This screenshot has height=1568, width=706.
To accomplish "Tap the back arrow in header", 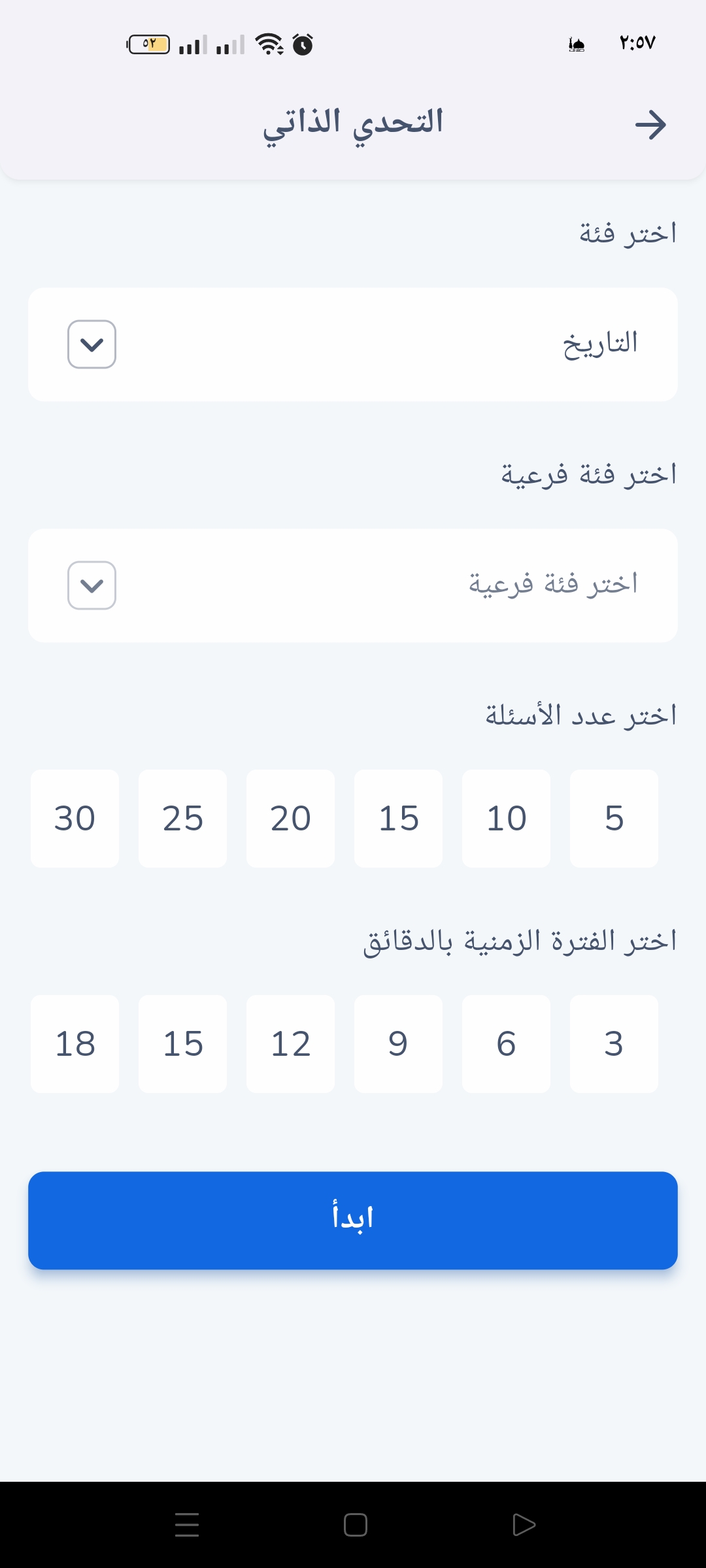I will point(650,124).
